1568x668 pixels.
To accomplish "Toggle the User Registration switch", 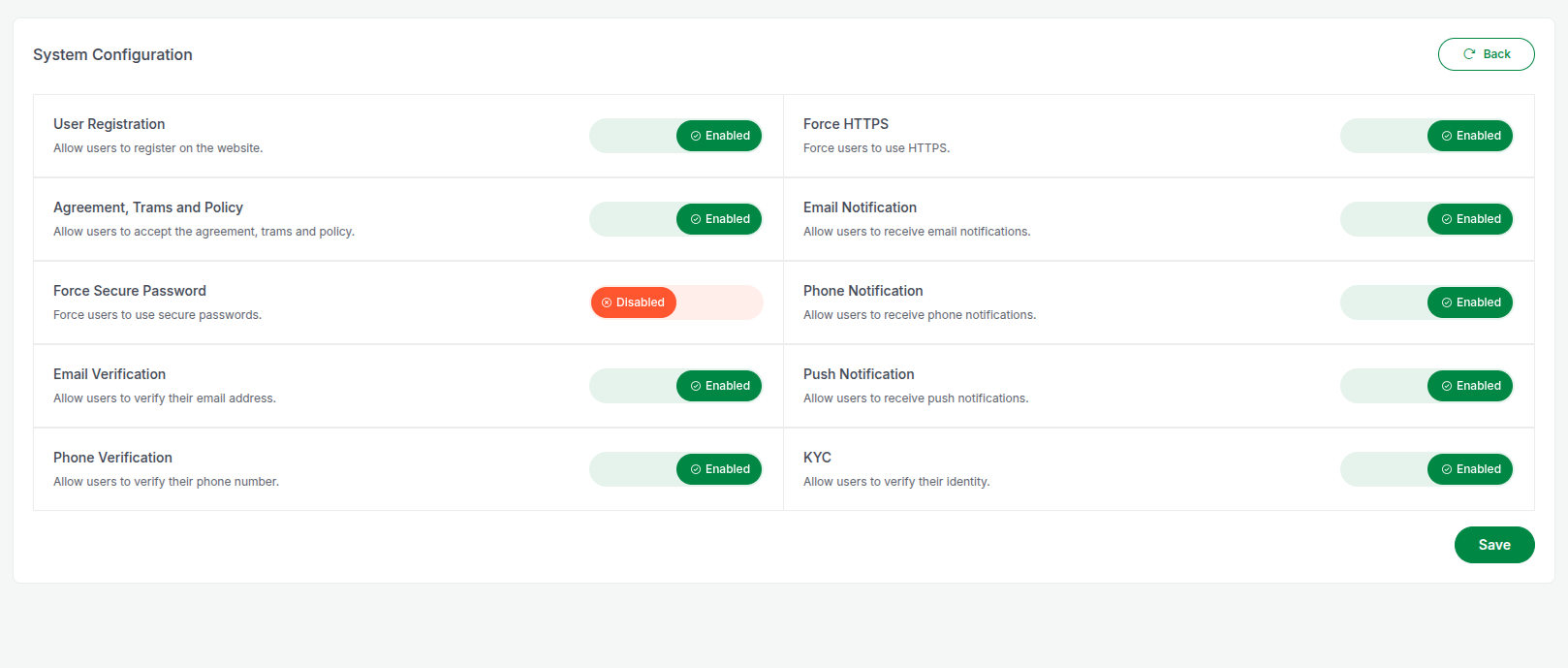I will tap(675, 136).
